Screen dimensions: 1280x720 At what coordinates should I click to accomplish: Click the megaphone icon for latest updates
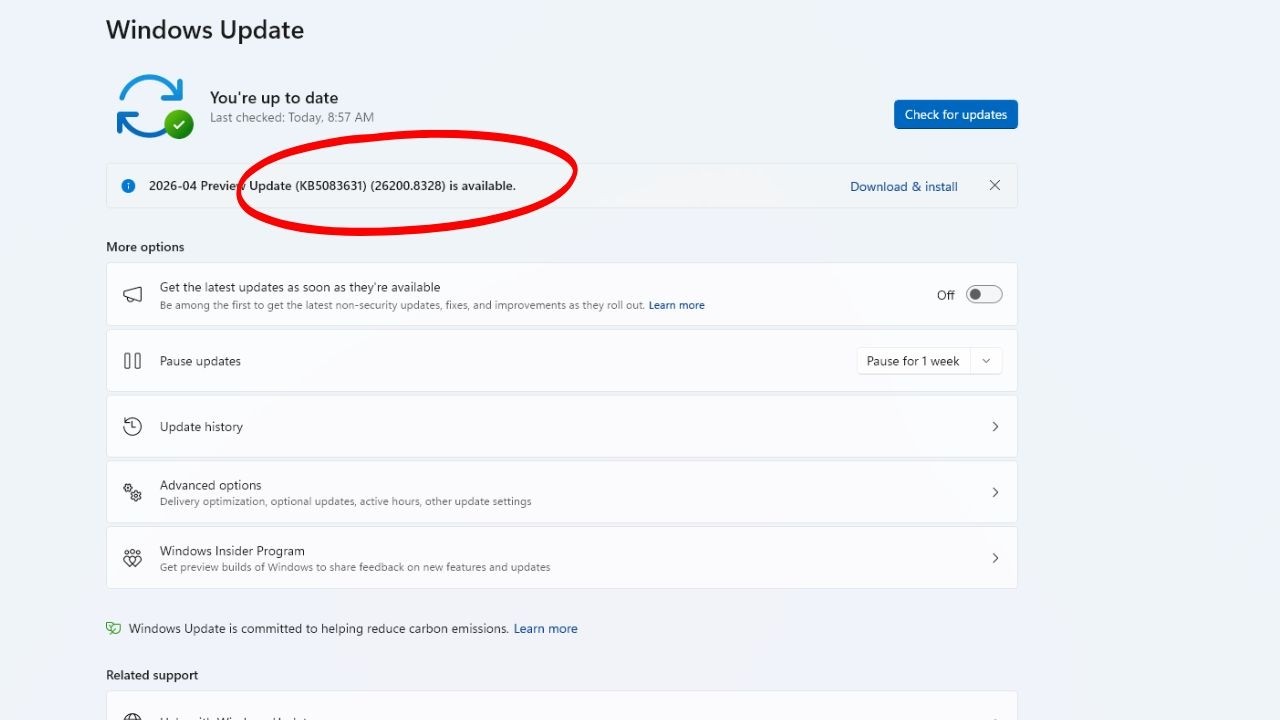(132, 295)
